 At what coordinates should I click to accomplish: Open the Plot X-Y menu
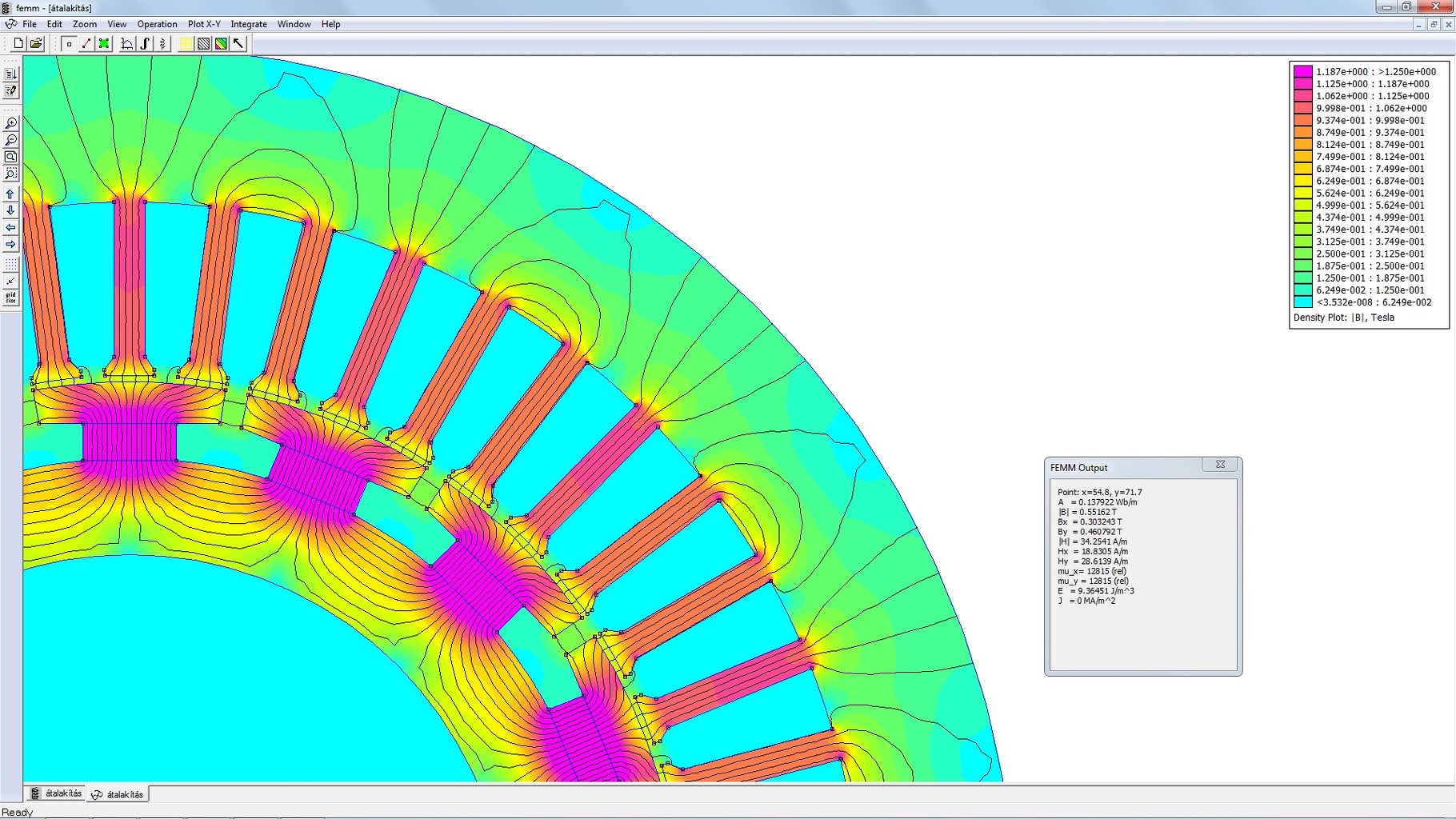click(x=204, y=24)
